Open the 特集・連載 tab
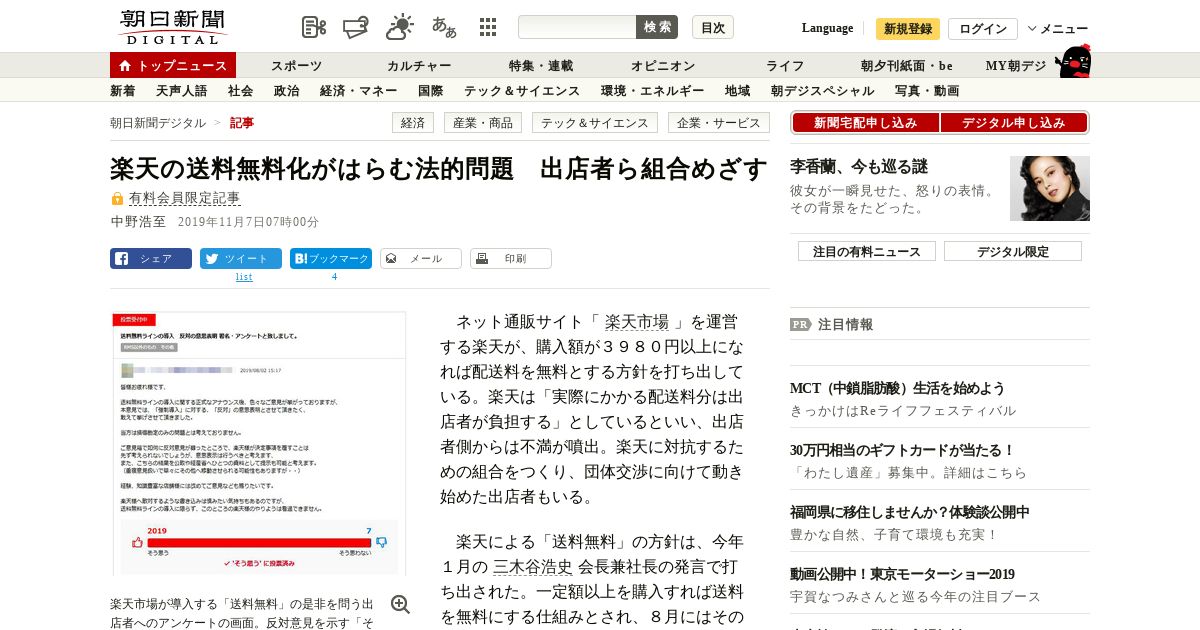Screen dimensions: 1200x630 (541, 66)
